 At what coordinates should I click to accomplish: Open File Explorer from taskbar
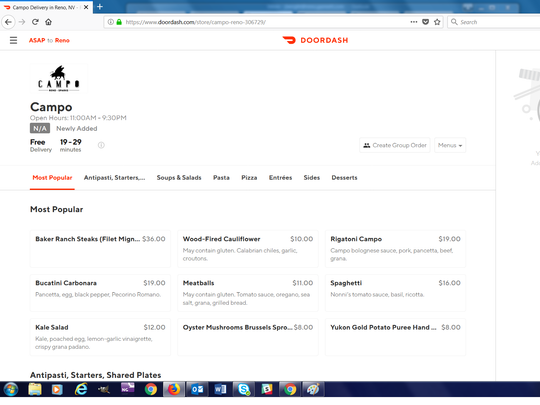click(x=35, y=390)
